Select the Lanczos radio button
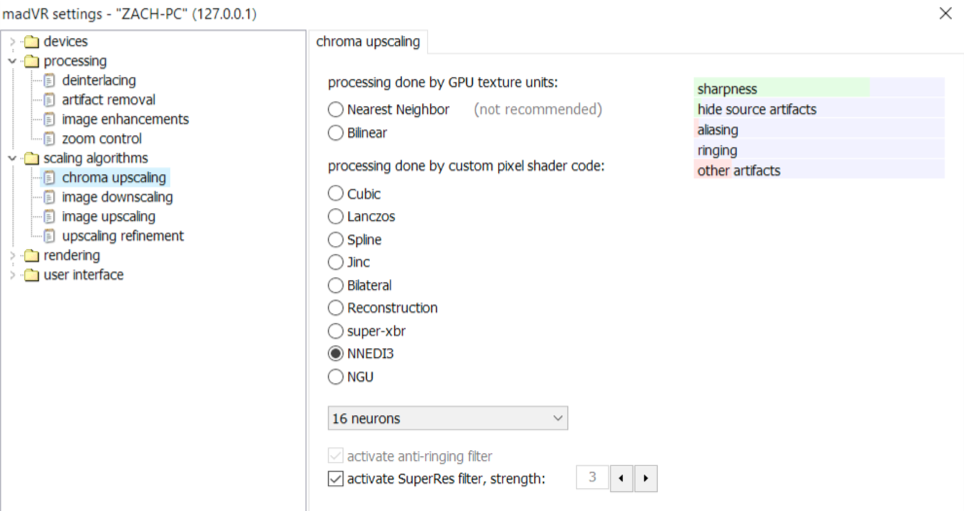Screen dimensions: 965x511 click(336, 217)
